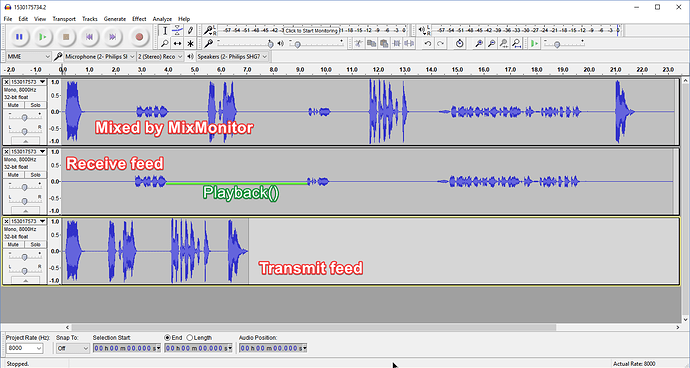Image resolution: width=690 pixels, height=368 pixels.
Task: Solo the Transmit feed track
Action: [35, 244]
